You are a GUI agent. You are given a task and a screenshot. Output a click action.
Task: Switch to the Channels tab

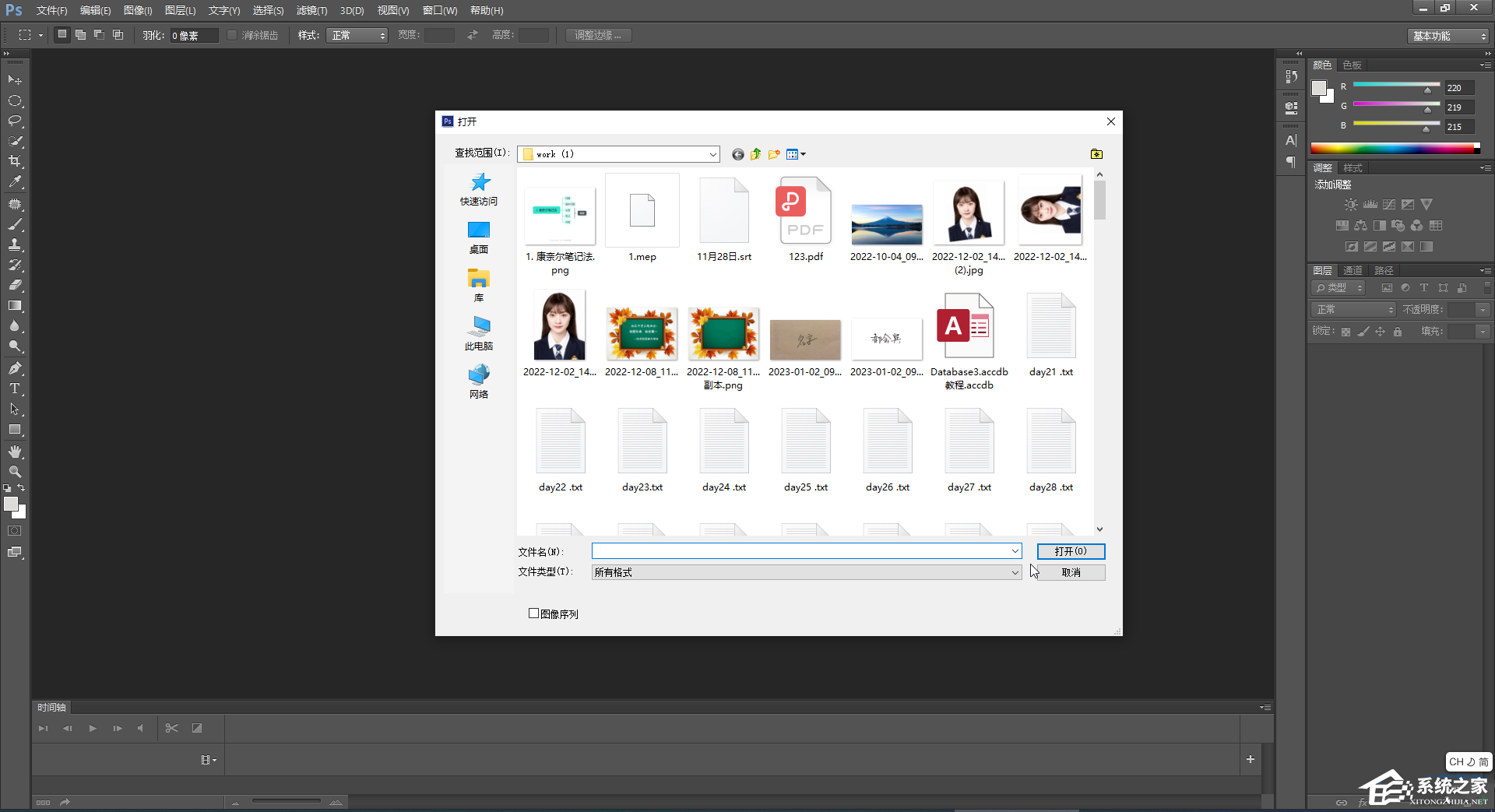coord(1353,270)
